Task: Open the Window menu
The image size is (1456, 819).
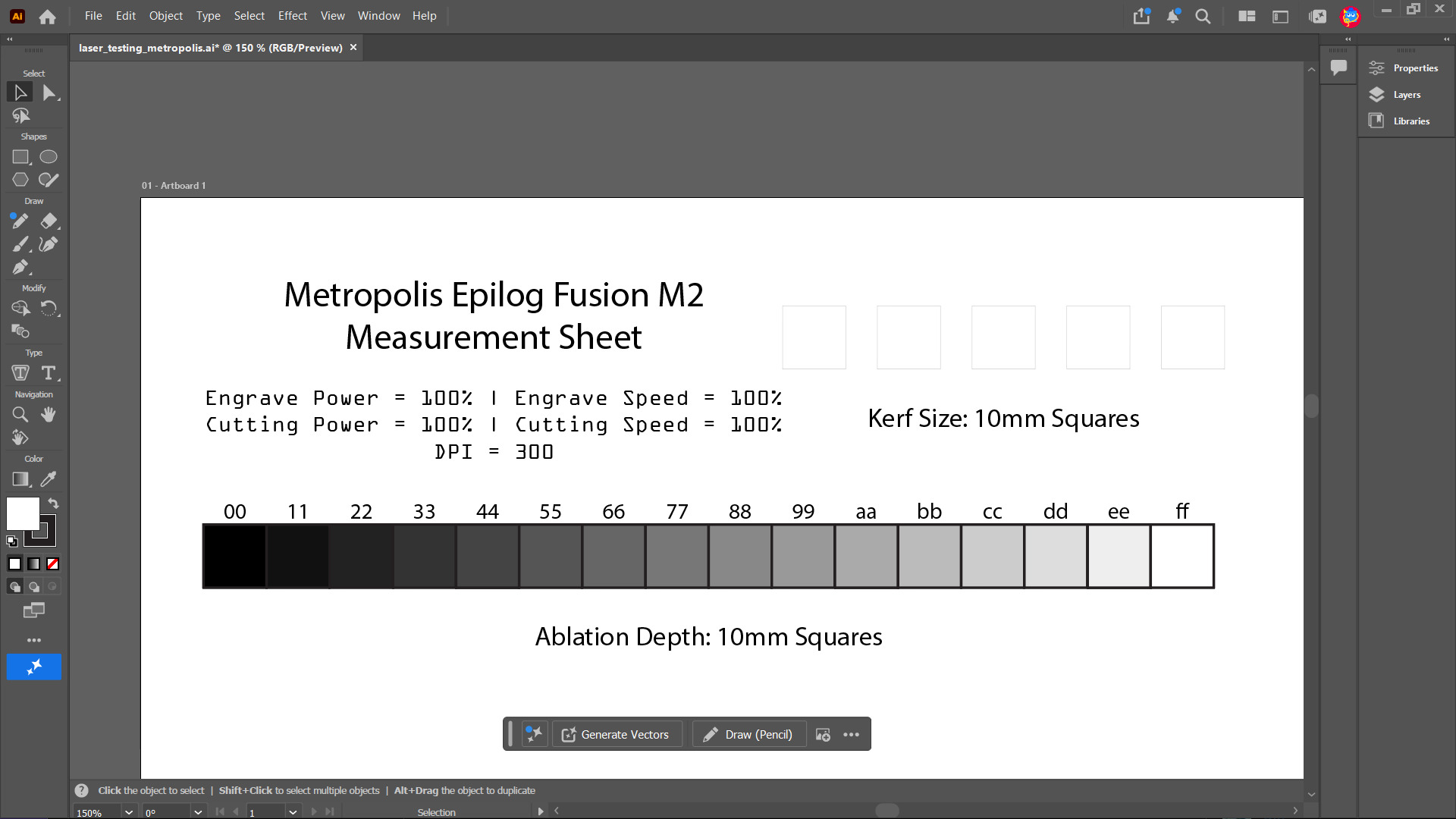Action: pyautogui.click(x=378, y=16)
